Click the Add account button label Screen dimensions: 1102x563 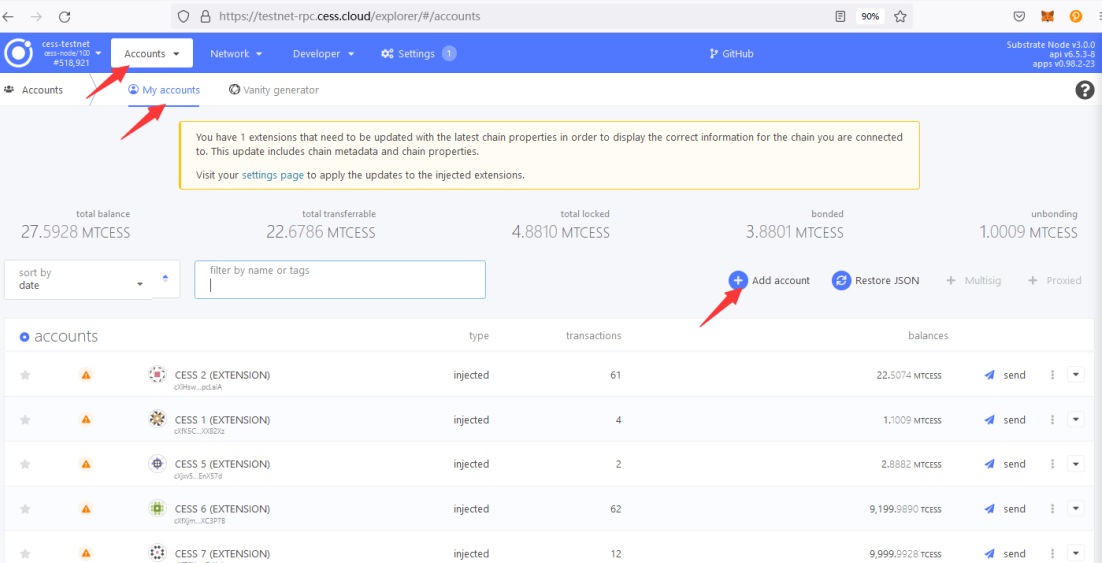(x=781, y=280)
